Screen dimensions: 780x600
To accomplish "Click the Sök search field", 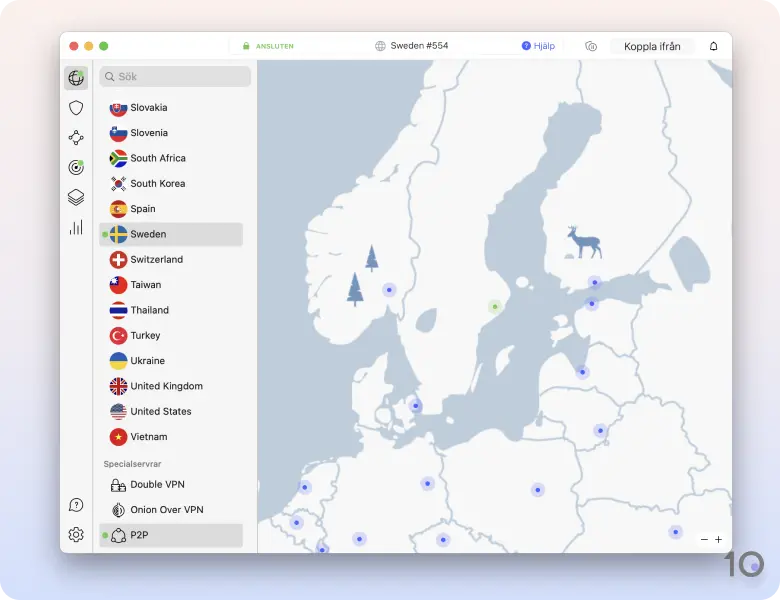I will (x=175, y=77).
